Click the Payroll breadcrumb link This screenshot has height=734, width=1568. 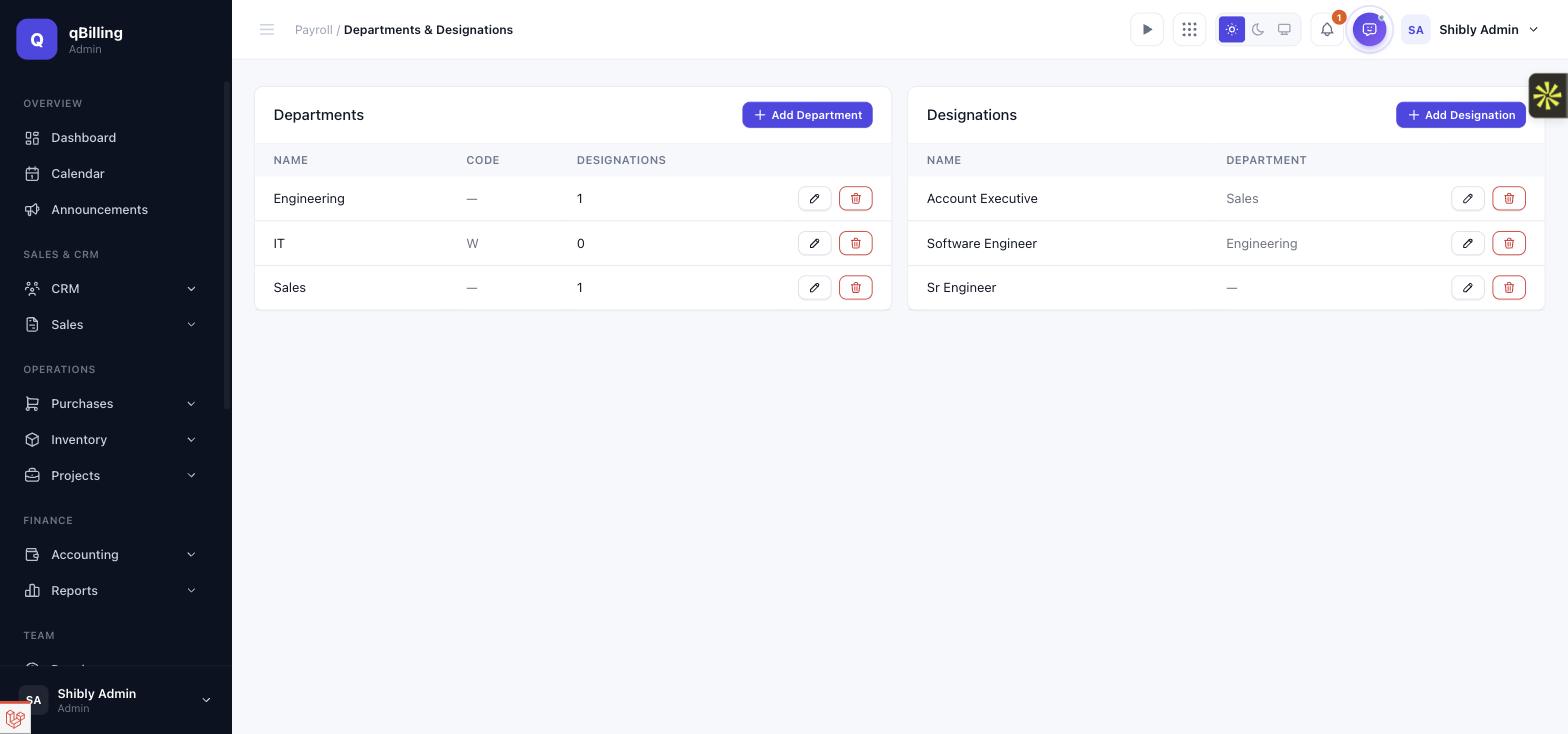point(313,30)
